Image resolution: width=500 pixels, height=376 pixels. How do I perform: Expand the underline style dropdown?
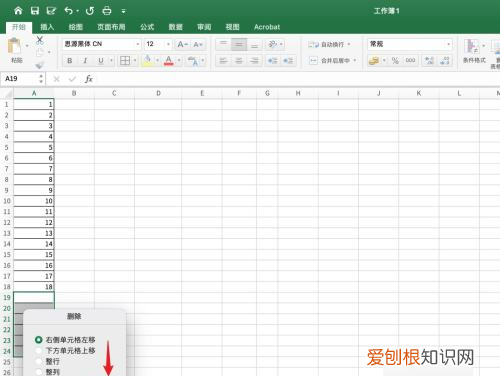(111, 61)
